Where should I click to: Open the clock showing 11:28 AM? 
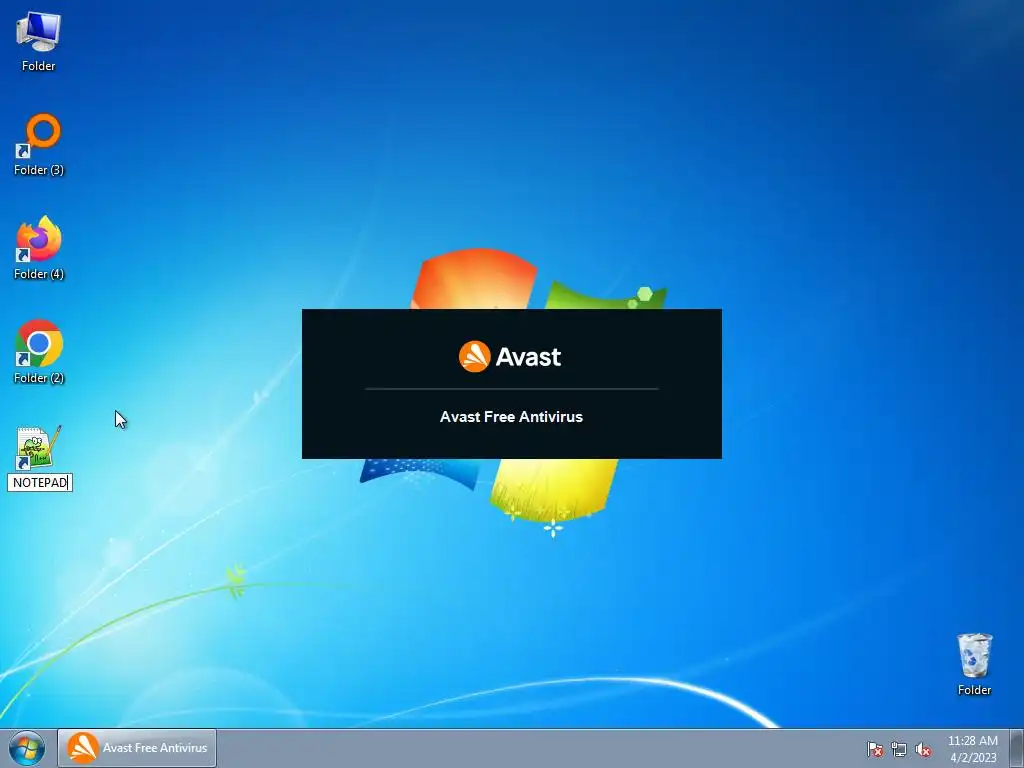(x=972, y=749)
